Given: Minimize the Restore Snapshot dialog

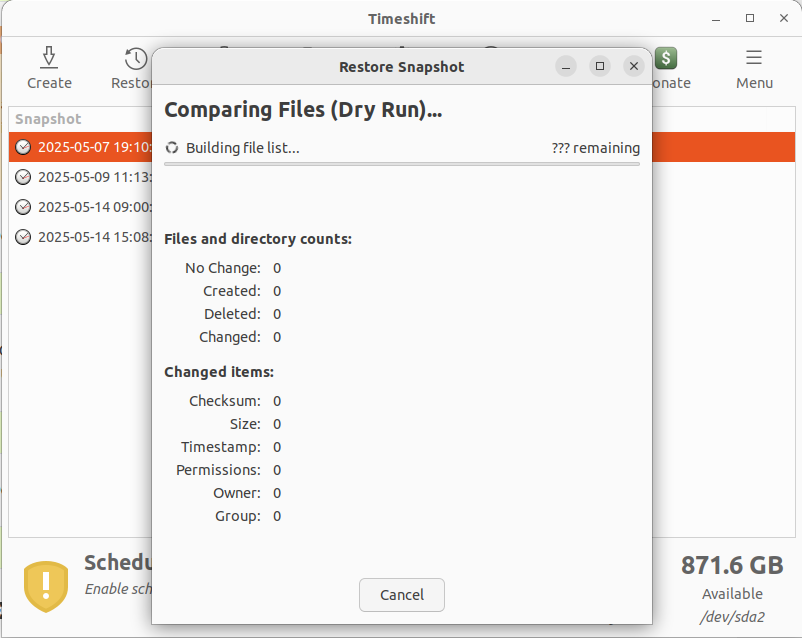Looking at the screenshot, I should click(x=566, y=67).
